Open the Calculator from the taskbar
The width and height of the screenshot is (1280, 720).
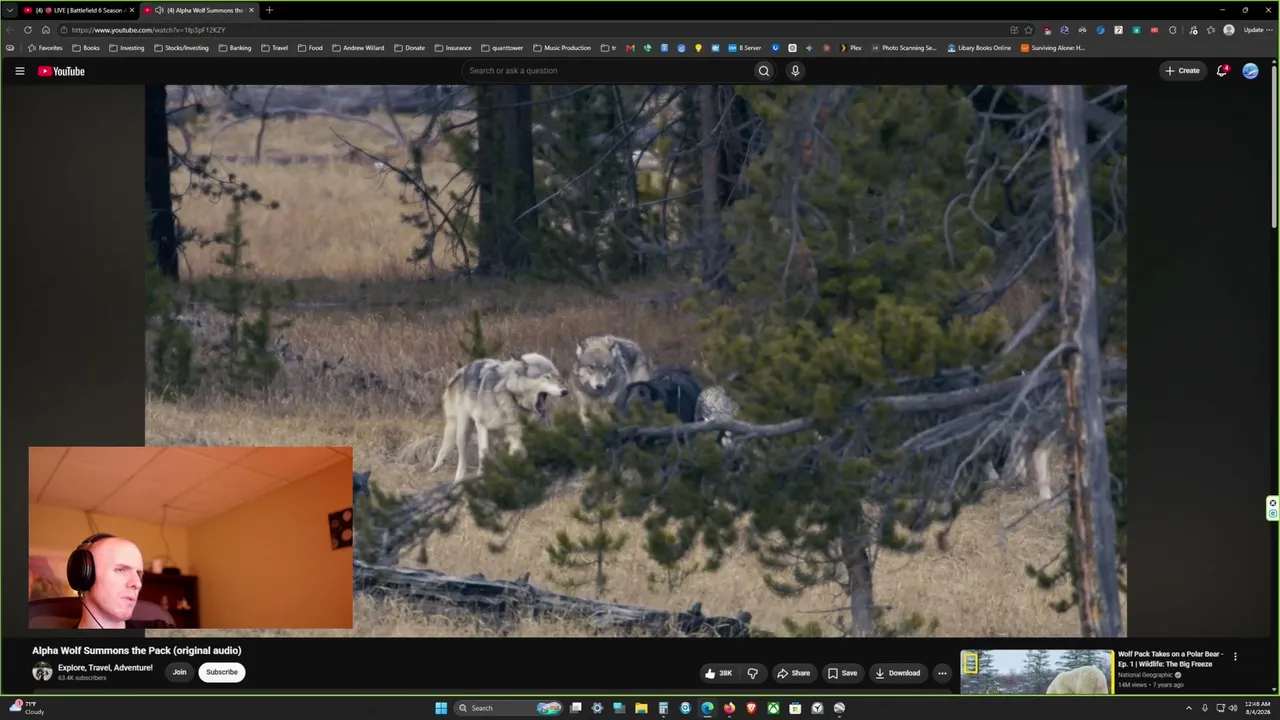663,708
